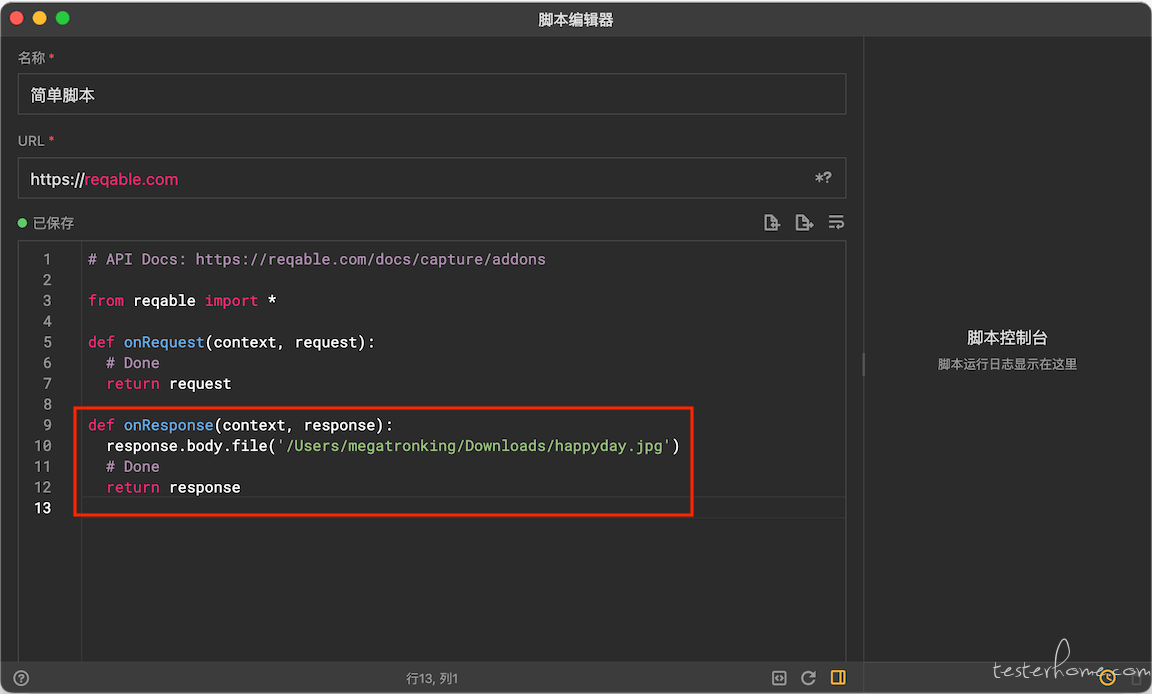Viewport: 1152px width, 694px height.
Task: Click the API Docs comment on line 1
Action: (x=317, y=259)
